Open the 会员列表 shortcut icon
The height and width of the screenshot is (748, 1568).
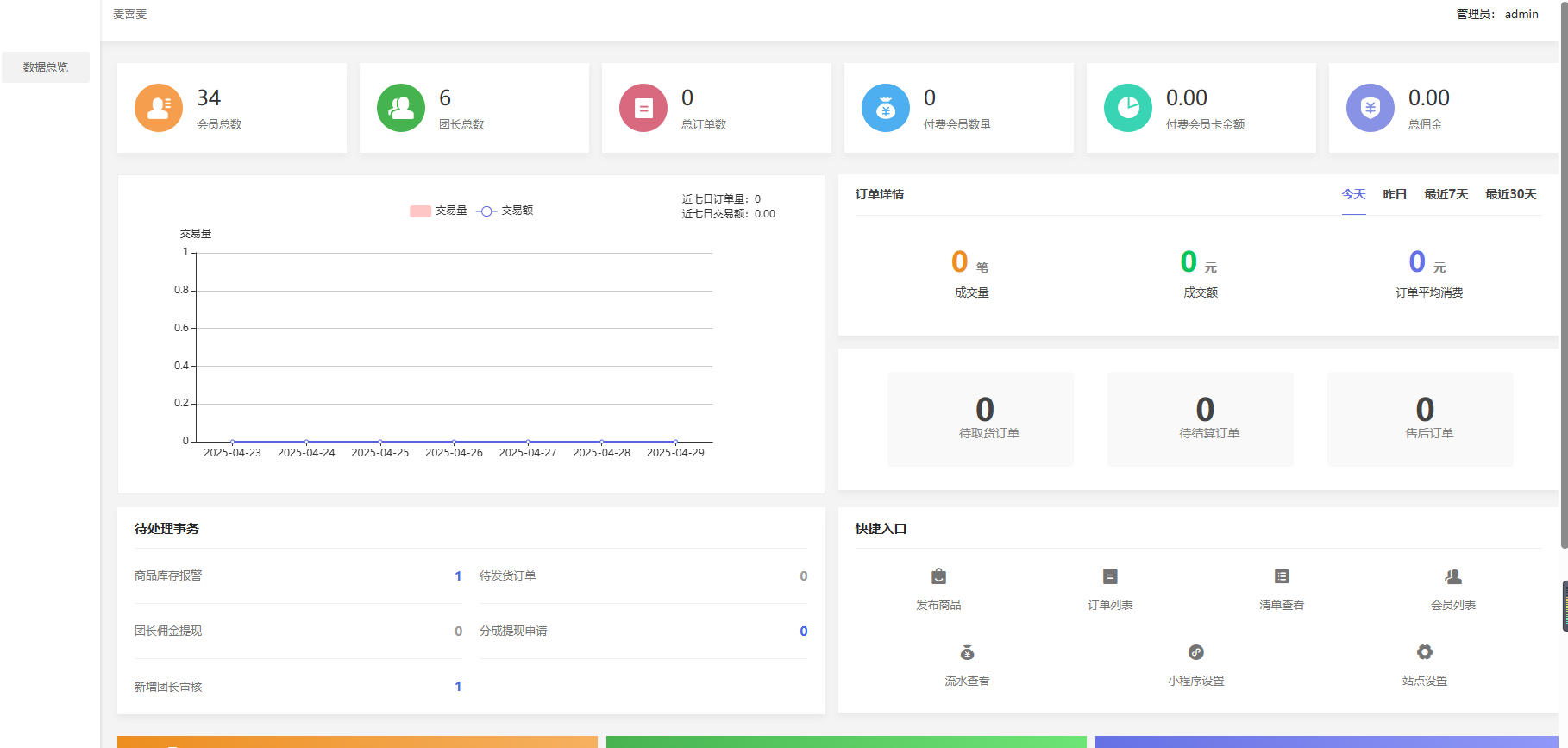tap(1453, 576)
